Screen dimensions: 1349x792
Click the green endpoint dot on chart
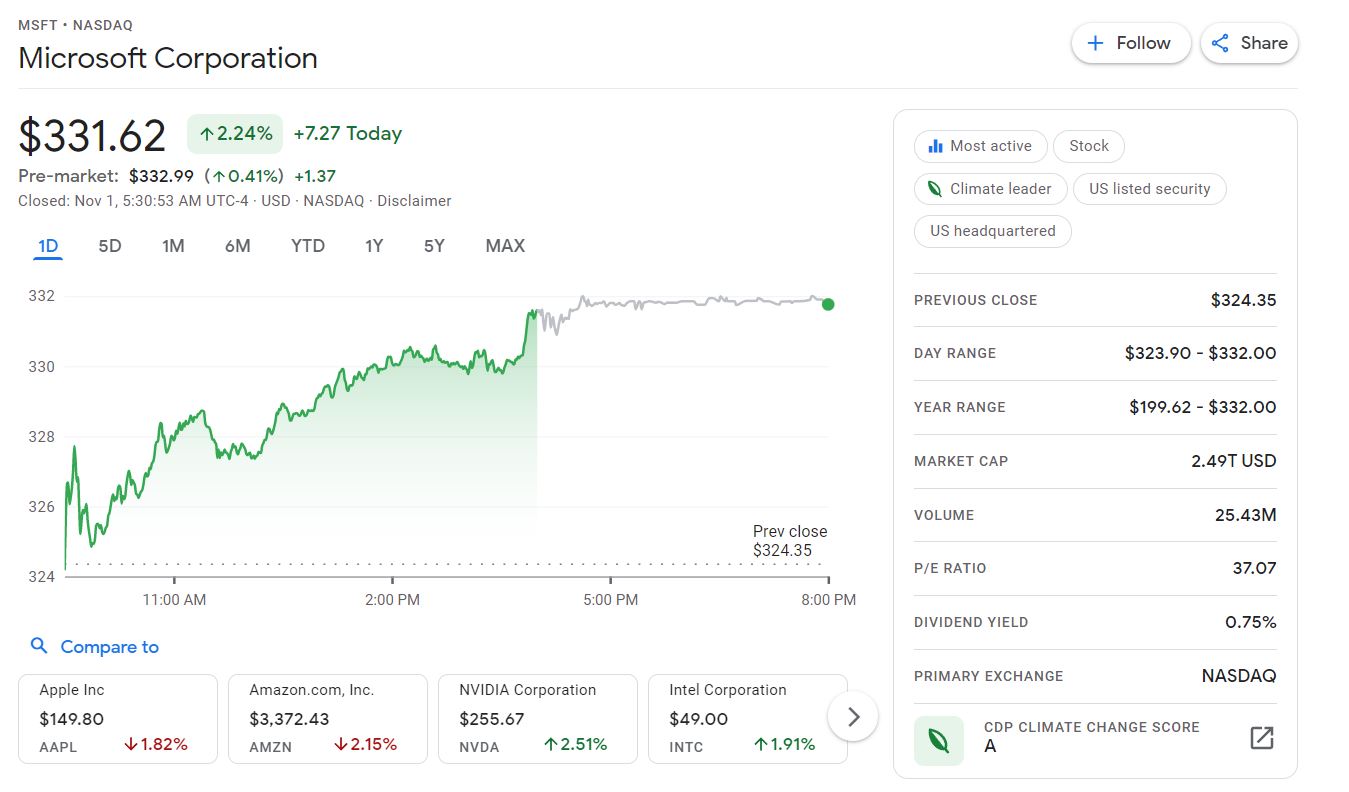828,304
